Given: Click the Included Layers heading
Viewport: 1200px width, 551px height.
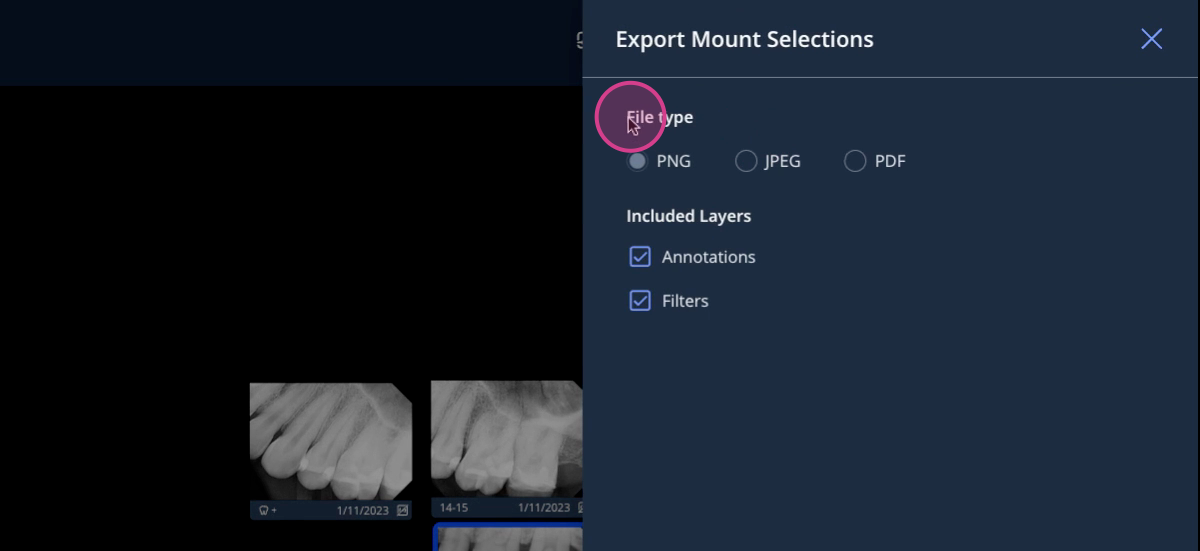Looking at the screenshot, I should click(688, 216).
